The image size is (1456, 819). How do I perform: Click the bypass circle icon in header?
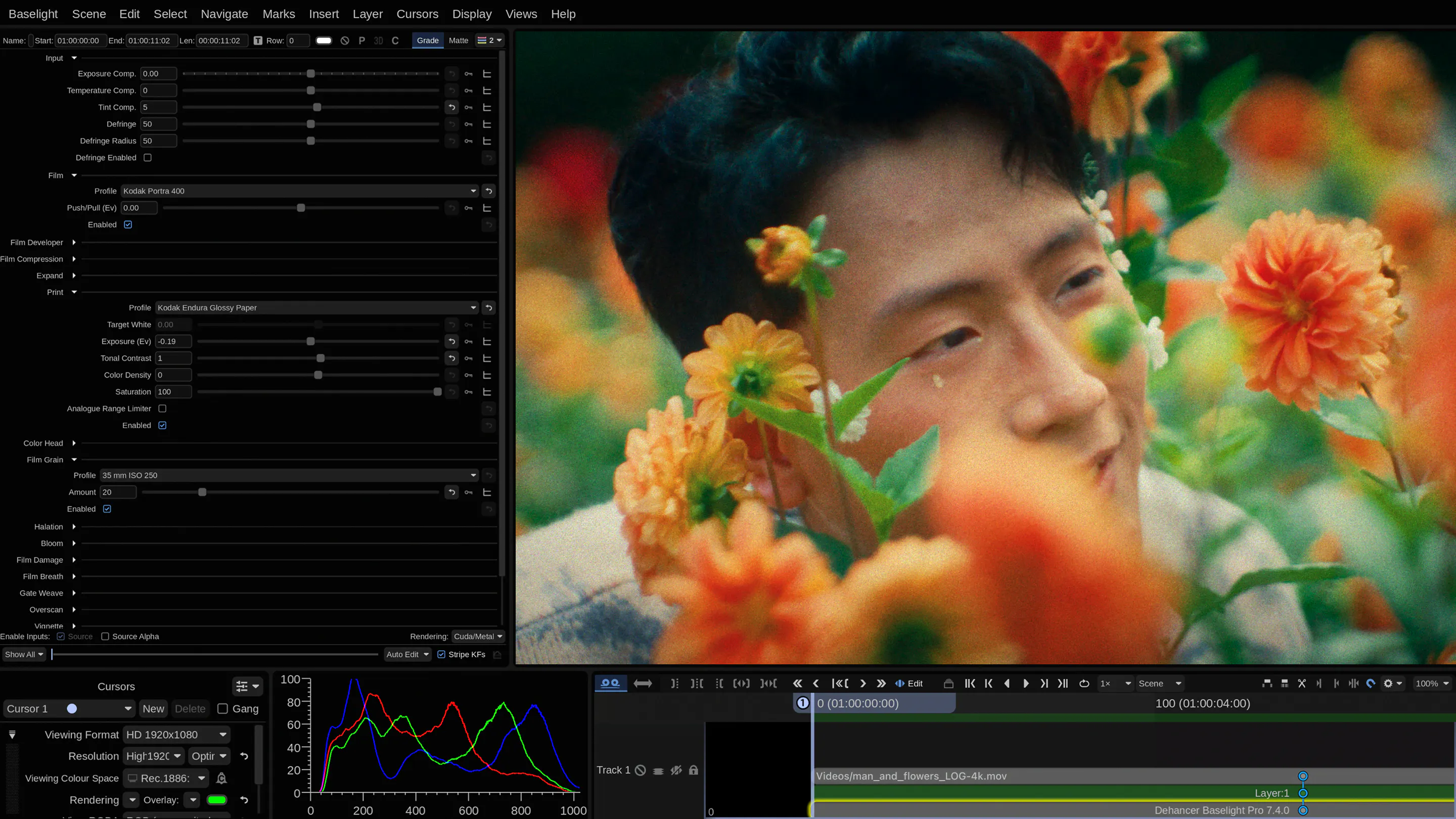(345, 40)
